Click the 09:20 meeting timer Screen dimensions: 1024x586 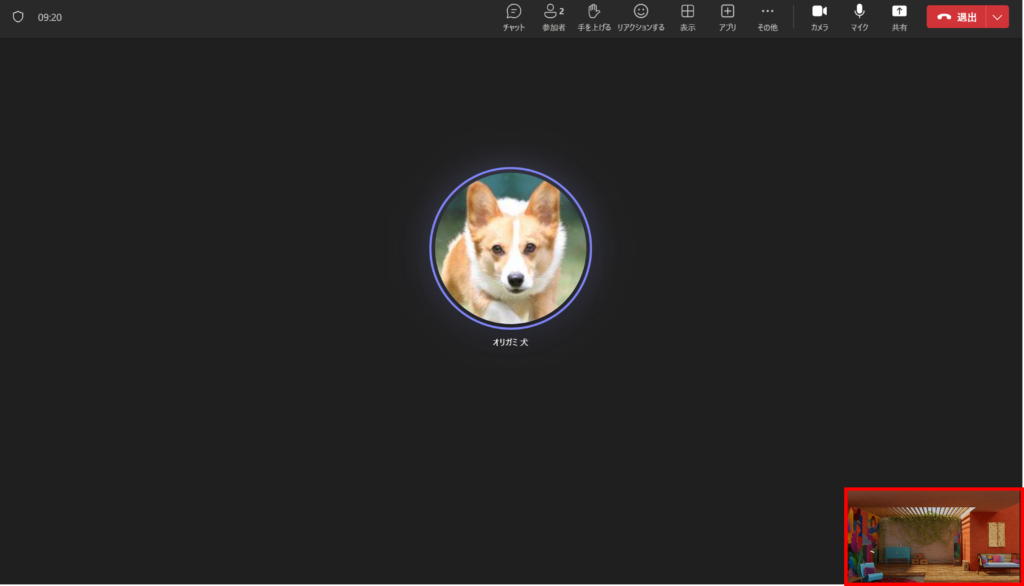coord(50,17)
